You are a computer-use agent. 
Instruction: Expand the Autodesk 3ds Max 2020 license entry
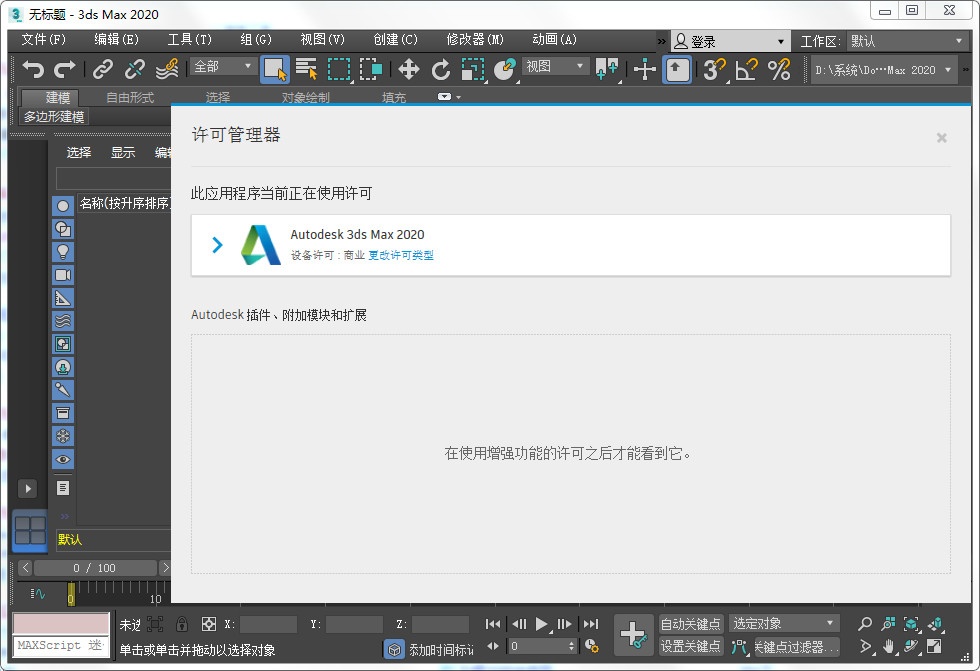click(x=218, y=245)
